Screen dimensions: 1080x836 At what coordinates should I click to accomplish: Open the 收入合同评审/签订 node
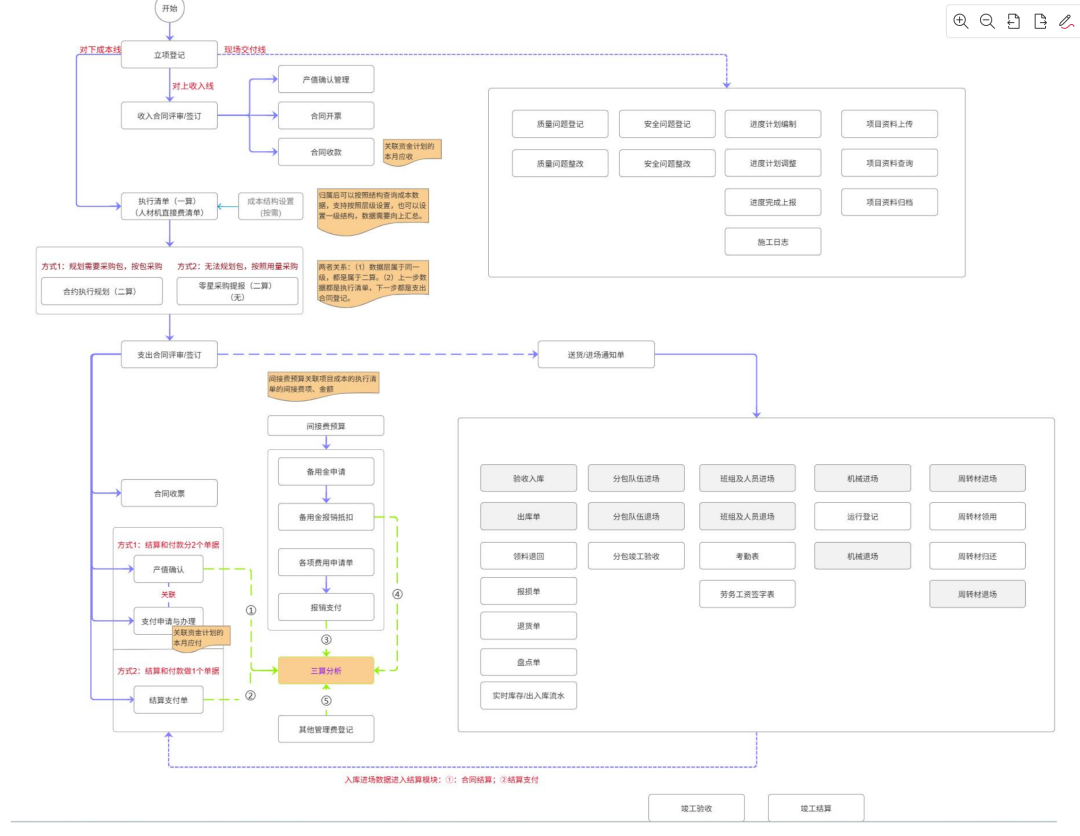pos(169,116)
